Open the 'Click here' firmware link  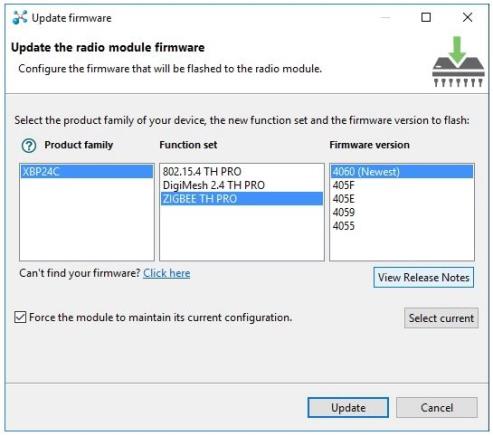tap(167, 273)
